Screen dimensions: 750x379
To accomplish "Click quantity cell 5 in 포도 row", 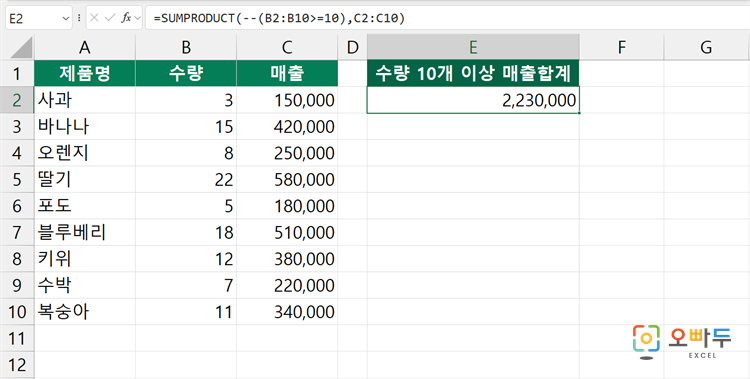I will [186, 206].
